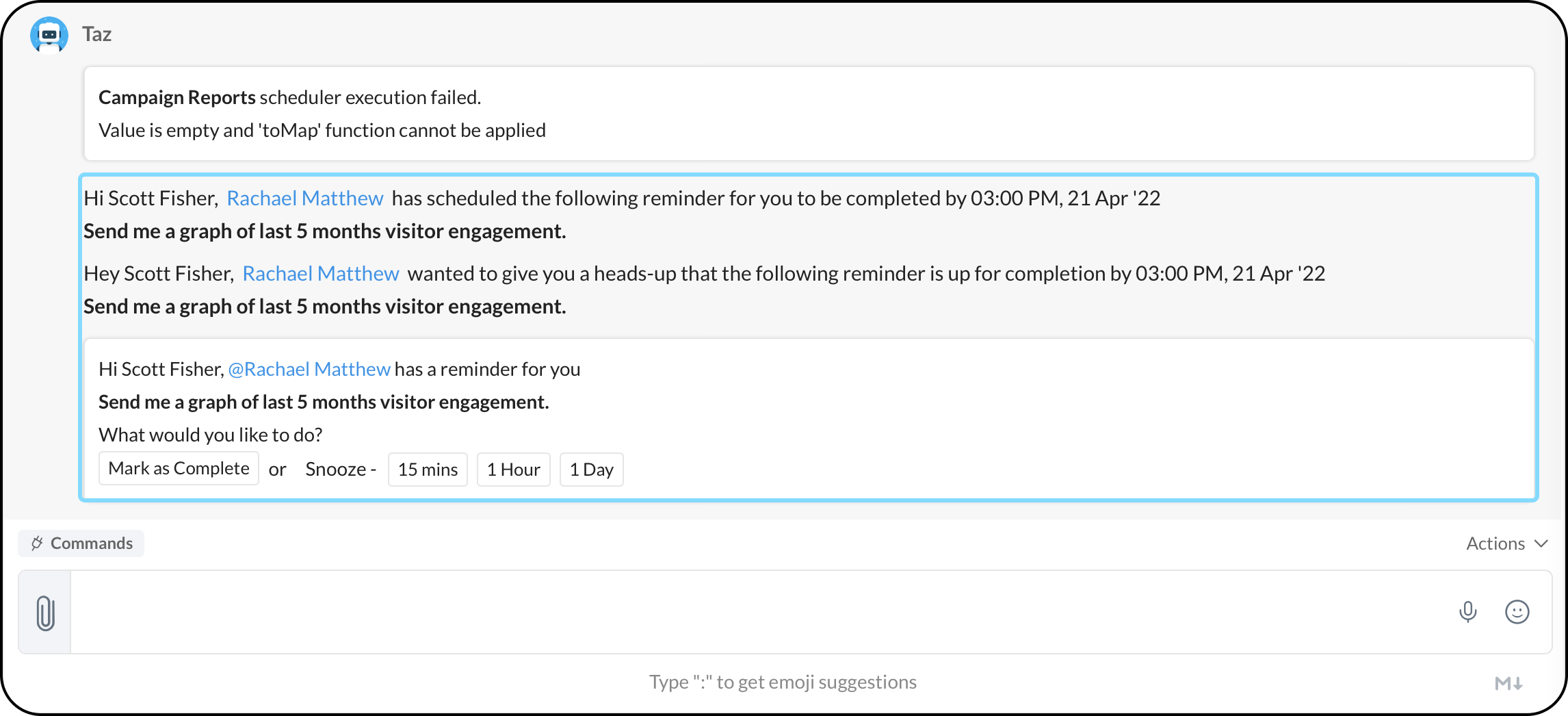Expand the Actions dropdown chevron
Viewport: 1568px width, 716px height.
tap(1541, 544)
